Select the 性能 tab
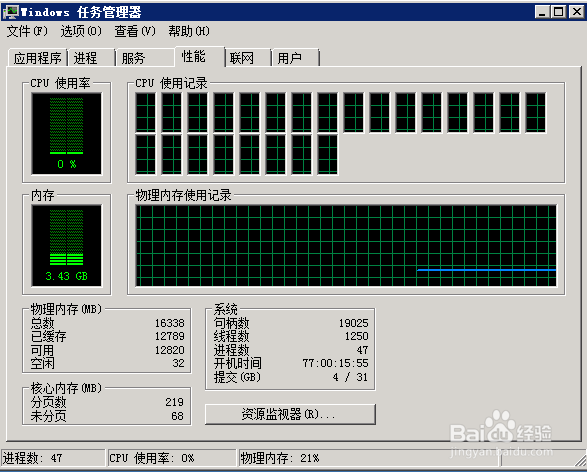587x472 pixels. [200, 57]
